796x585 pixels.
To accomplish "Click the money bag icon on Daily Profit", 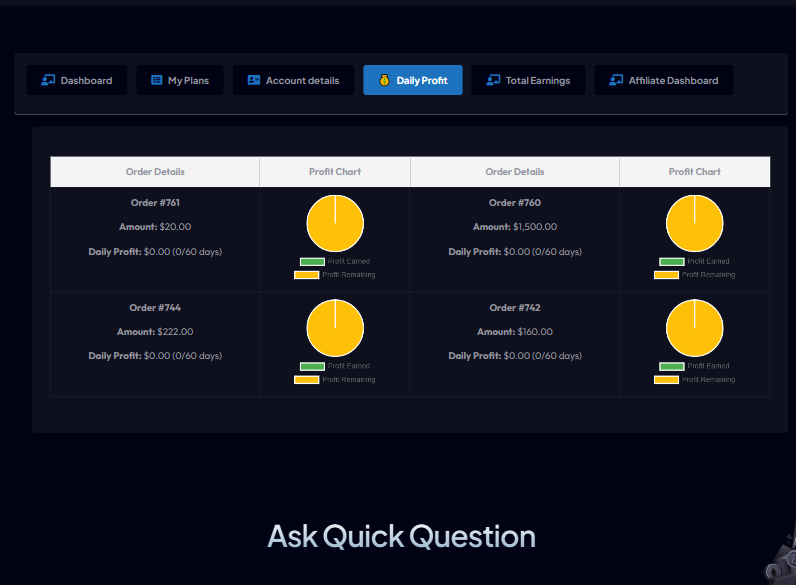I will coord(384,80).
